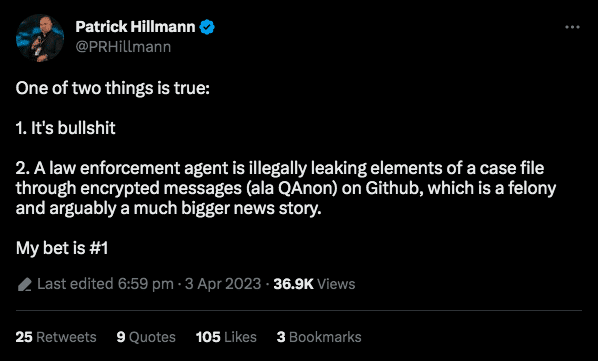Click the pencil edit history icon
Screen dimensions: 598x361
(x=24, y=284)
